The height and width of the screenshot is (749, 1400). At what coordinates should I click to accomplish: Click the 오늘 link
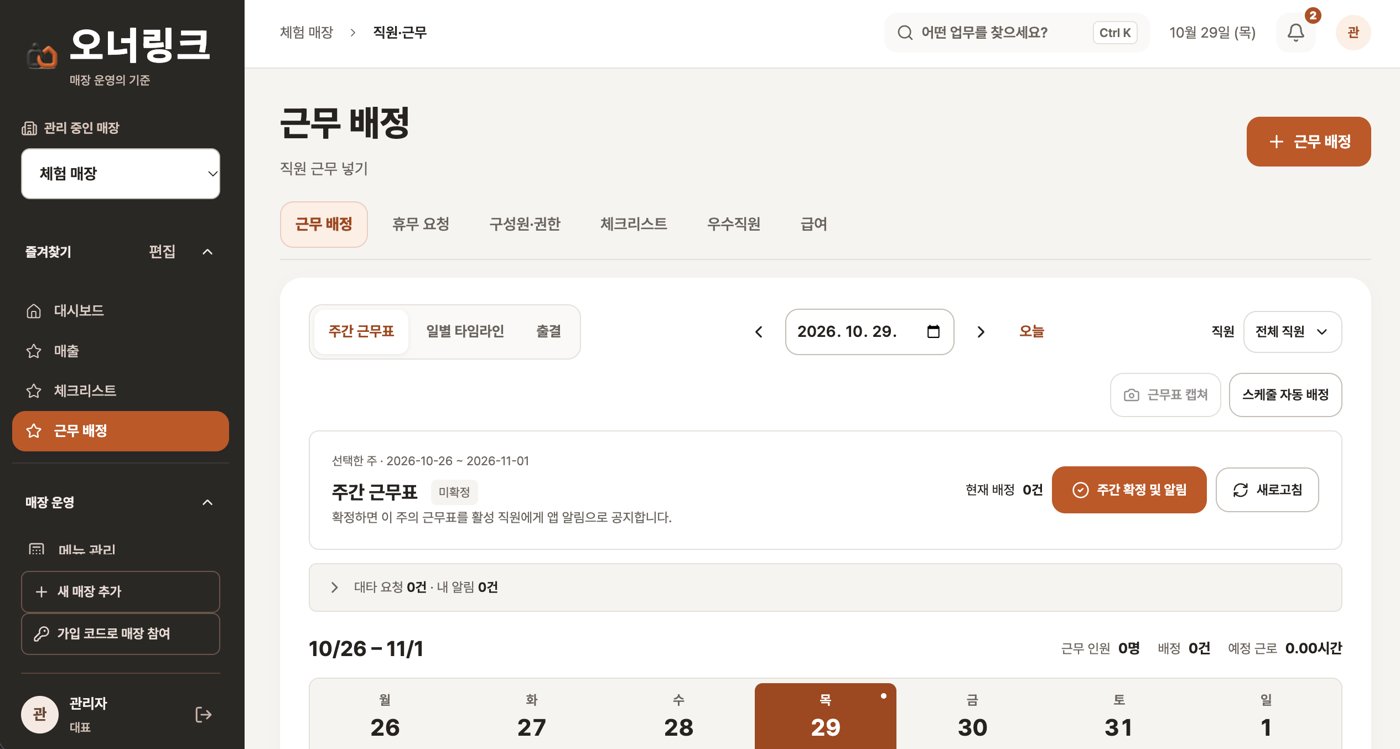(1032, 332)
